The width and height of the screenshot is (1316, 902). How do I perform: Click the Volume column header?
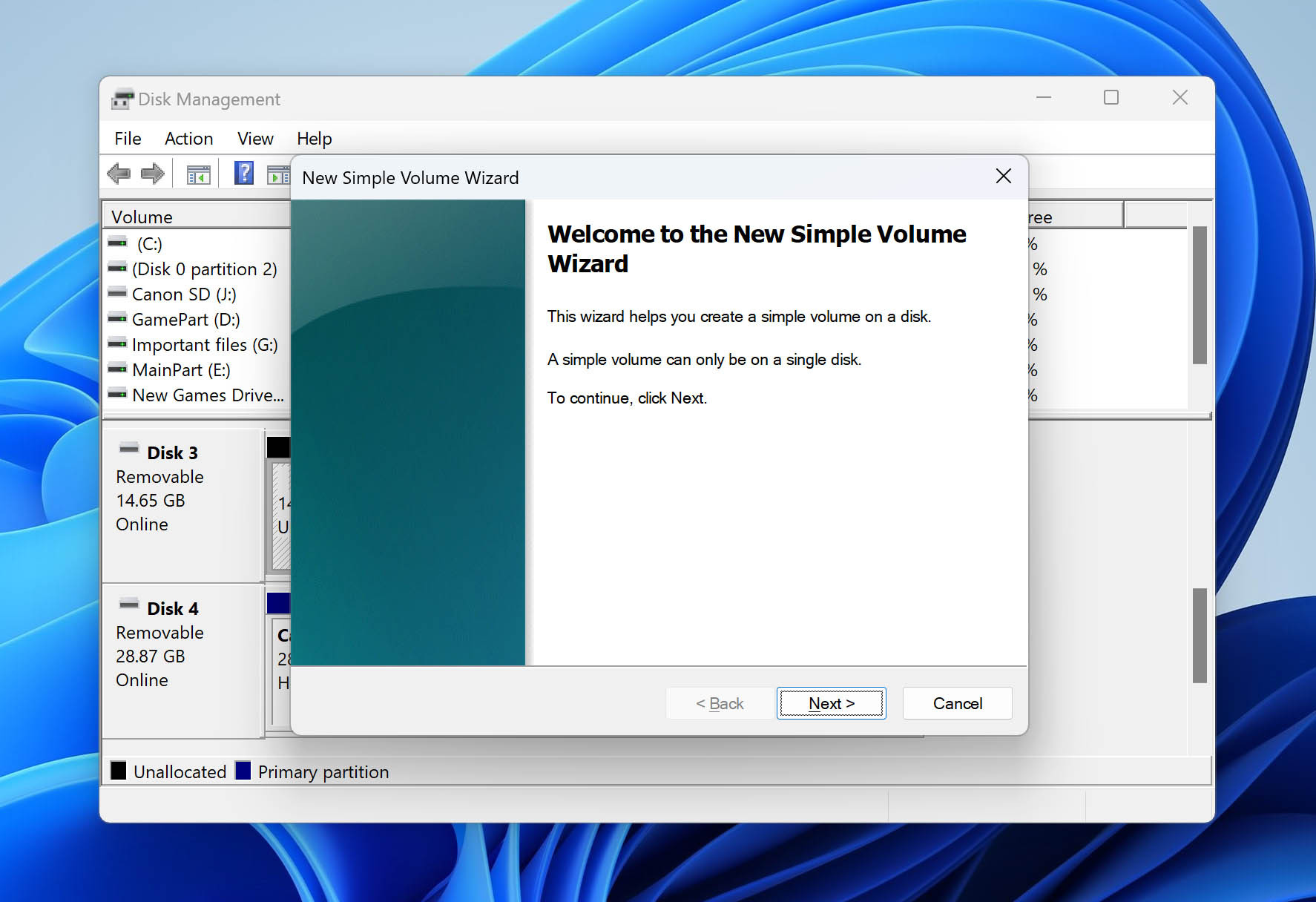coord(196,217)
